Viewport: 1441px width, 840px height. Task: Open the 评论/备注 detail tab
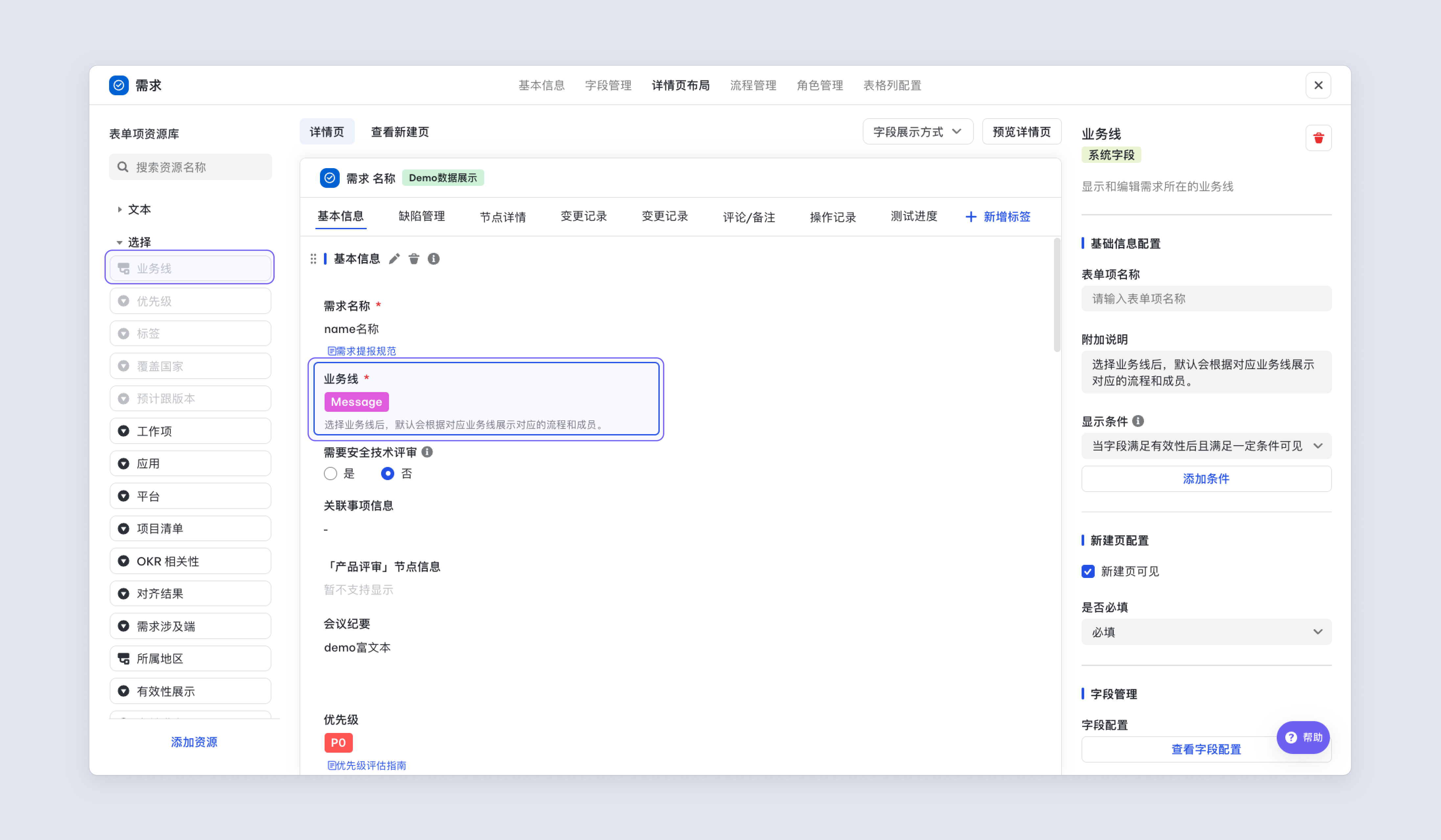click(x=748, y=217)
